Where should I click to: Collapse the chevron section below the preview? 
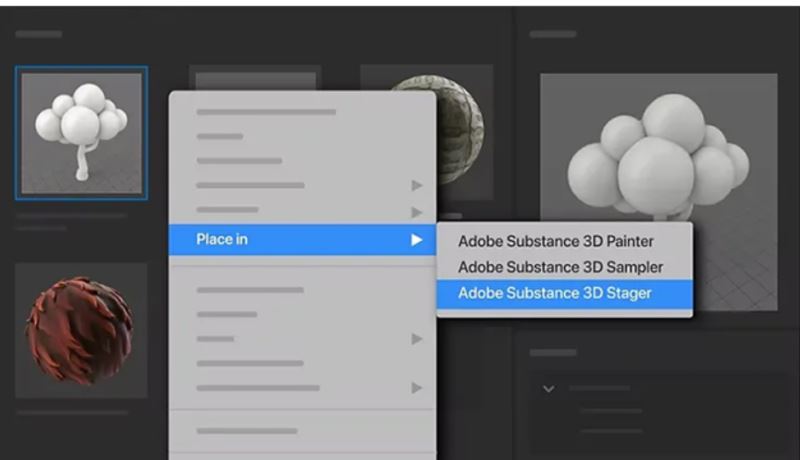[x=548, y=389]
